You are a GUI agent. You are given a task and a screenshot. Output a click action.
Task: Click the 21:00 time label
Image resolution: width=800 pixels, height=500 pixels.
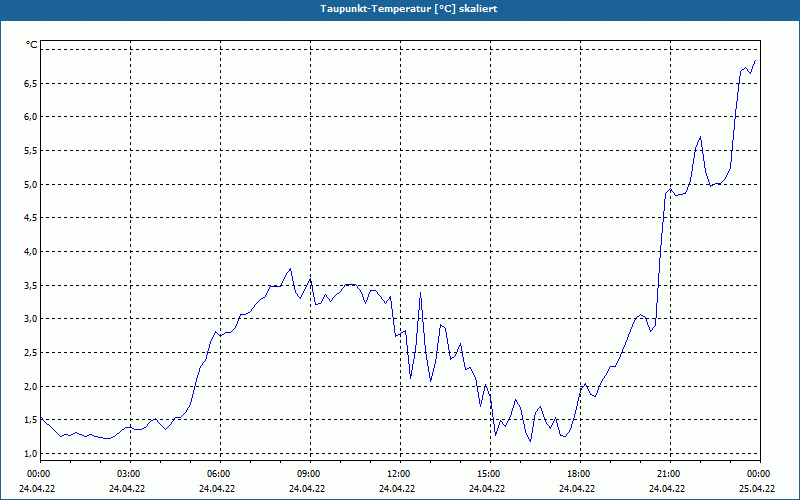669,474
